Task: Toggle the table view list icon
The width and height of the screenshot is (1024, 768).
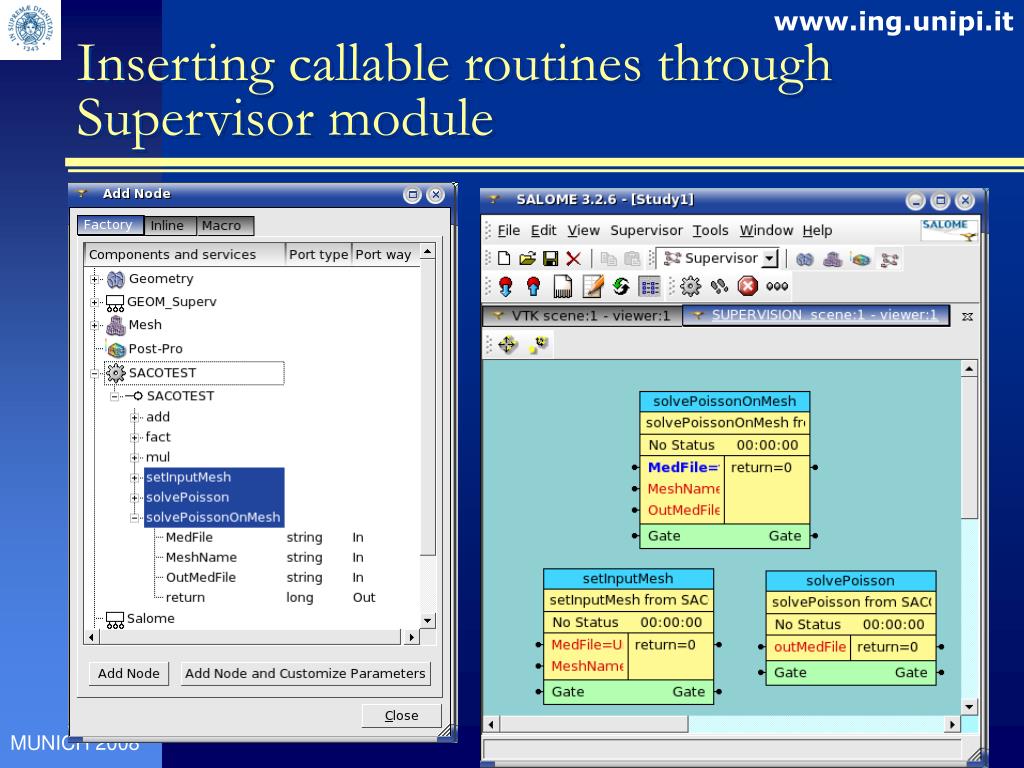Action: point(649,287)
